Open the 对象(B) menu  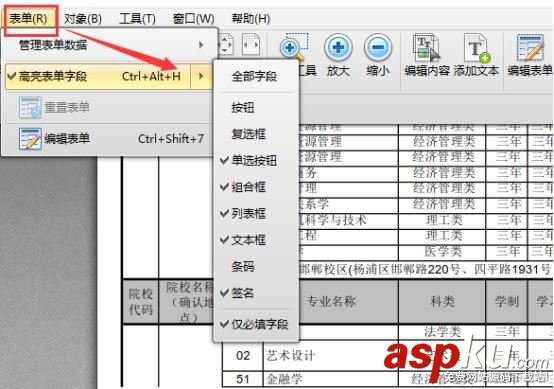point(83,19)
